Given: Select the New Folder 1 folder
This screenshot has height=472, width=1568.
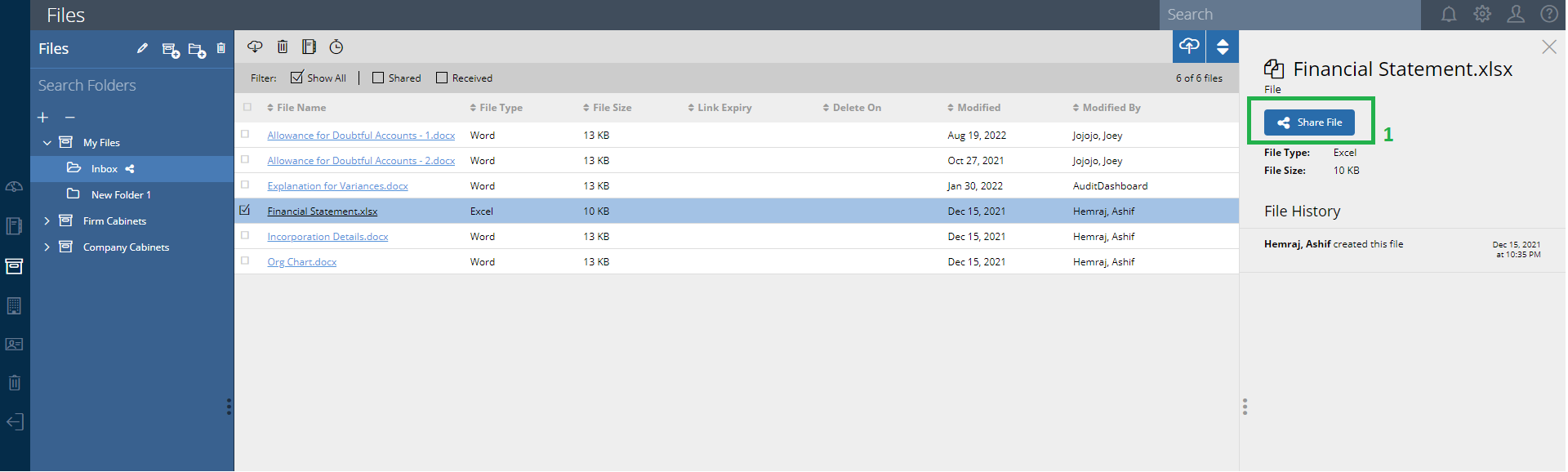Looking at the screenshot, I should coord(121,195).
